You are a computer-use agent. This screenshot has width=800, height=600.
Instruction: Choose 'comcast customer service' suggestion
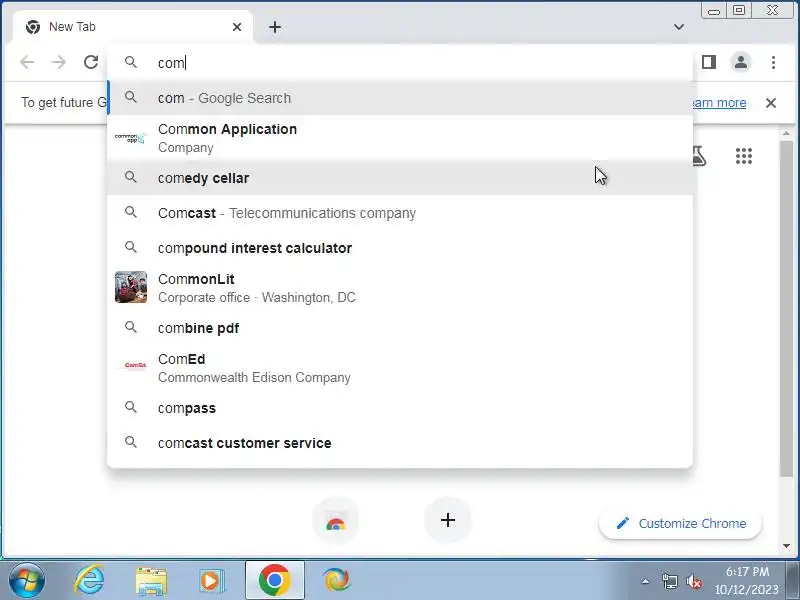point(400,443)
